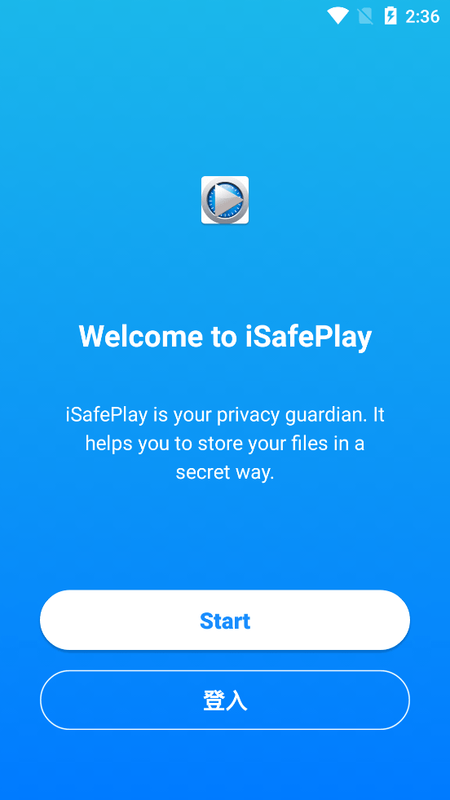Tap the 2:36 clock in status bar
This screenshot has height=800, width=450.
422,17
